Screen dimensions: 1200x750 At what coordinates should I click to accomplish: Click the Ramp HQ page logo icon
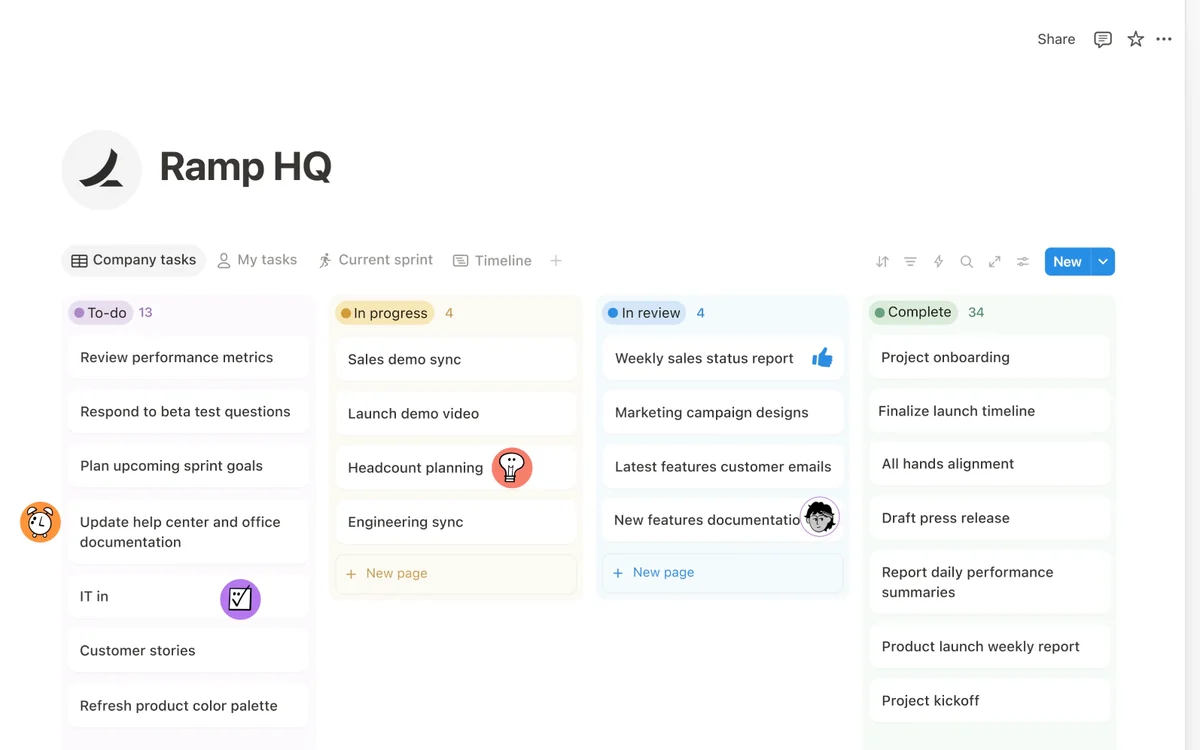click(101, 170)
